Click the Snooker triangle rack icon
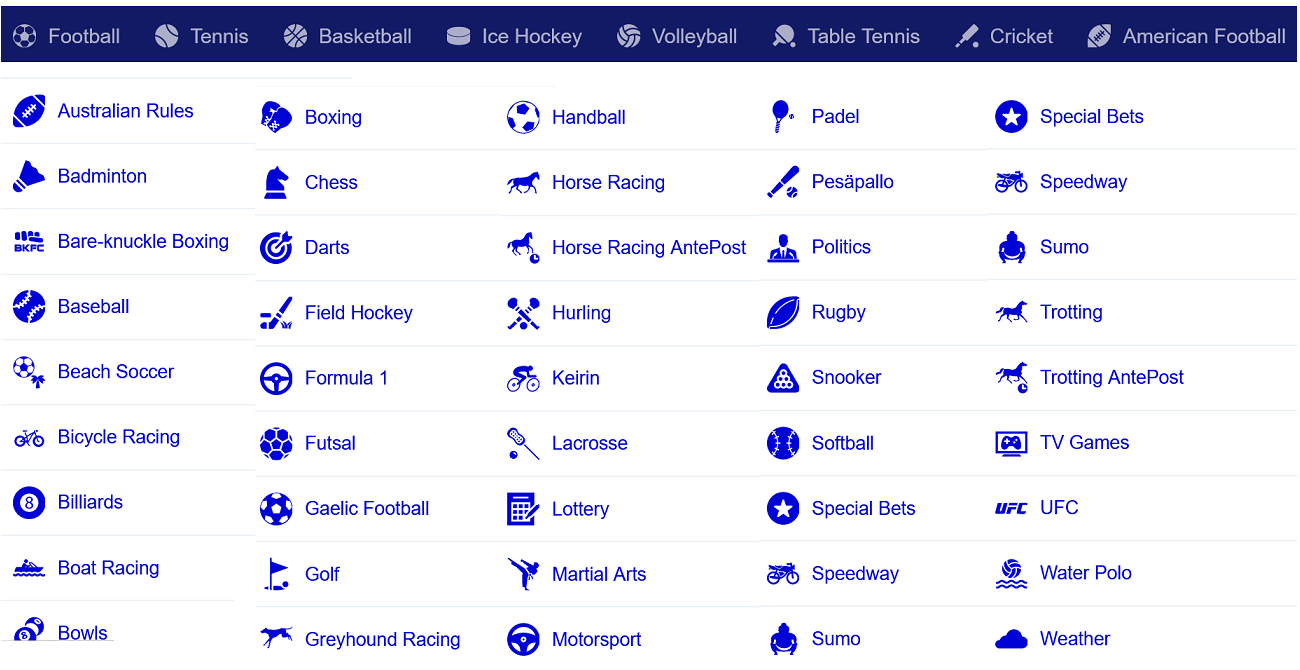 pyautogui.click(x=781, y=377)
